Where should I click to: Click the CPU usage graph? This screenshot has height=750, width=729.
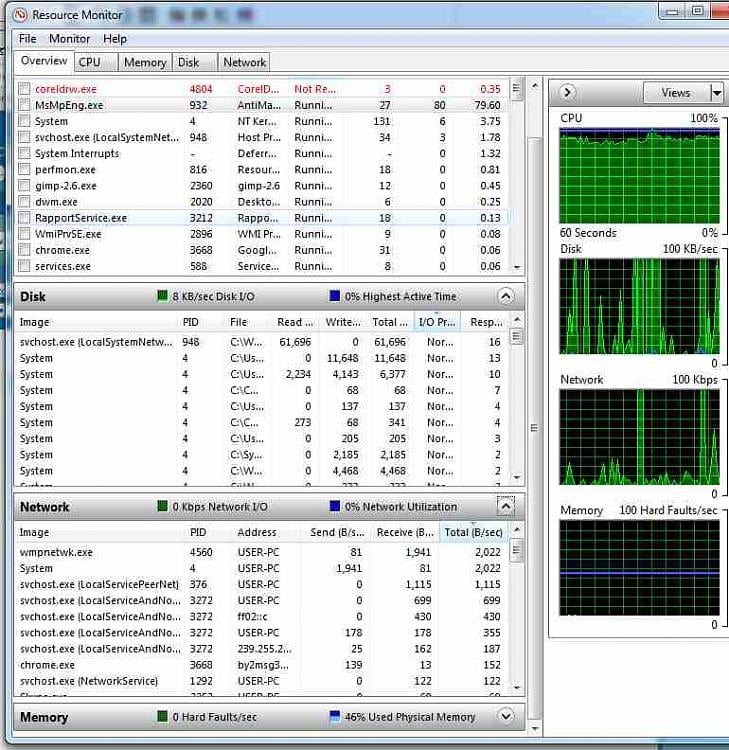click(640, 176)
